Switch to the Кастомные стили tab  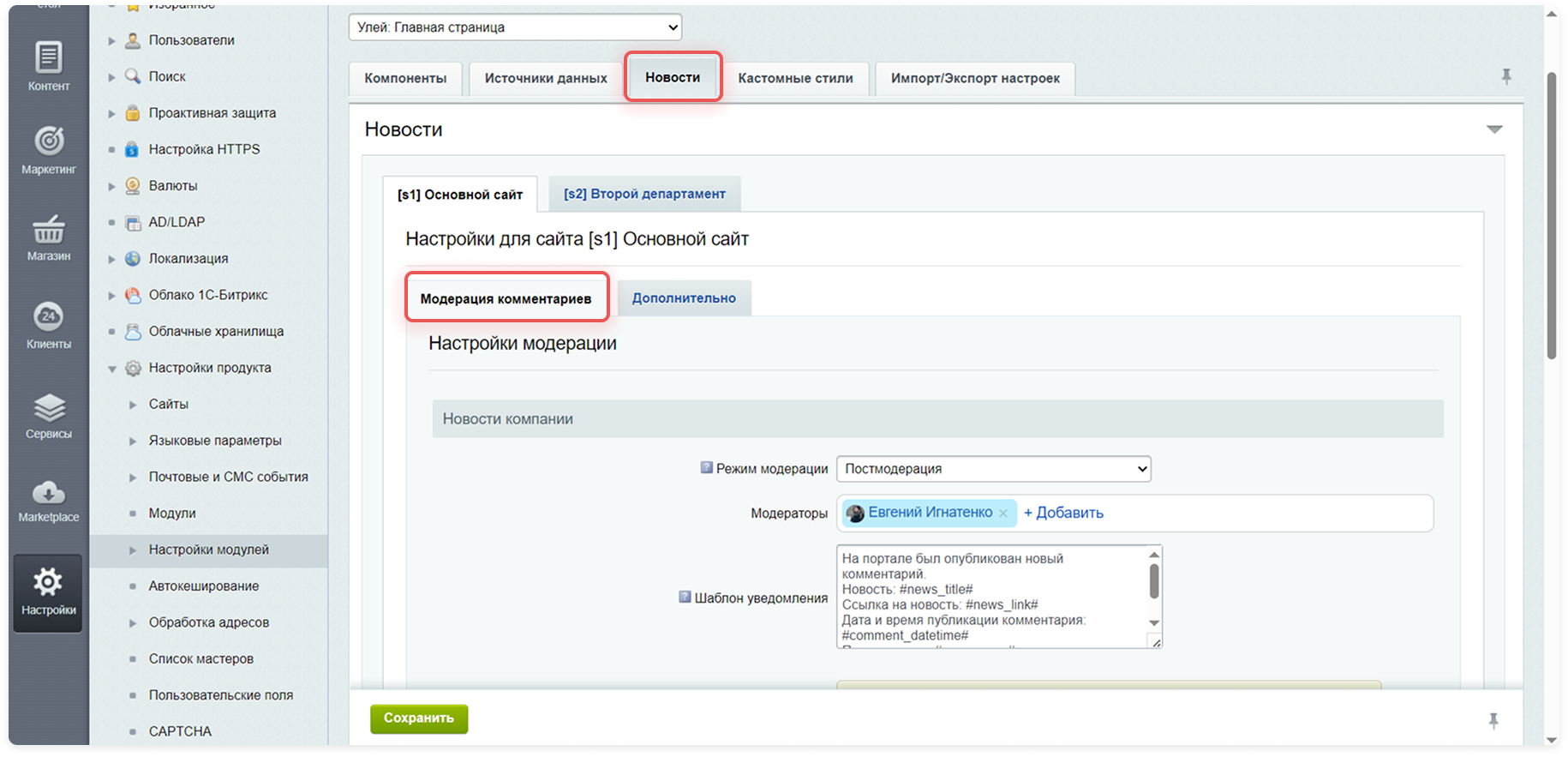point(795,78)
